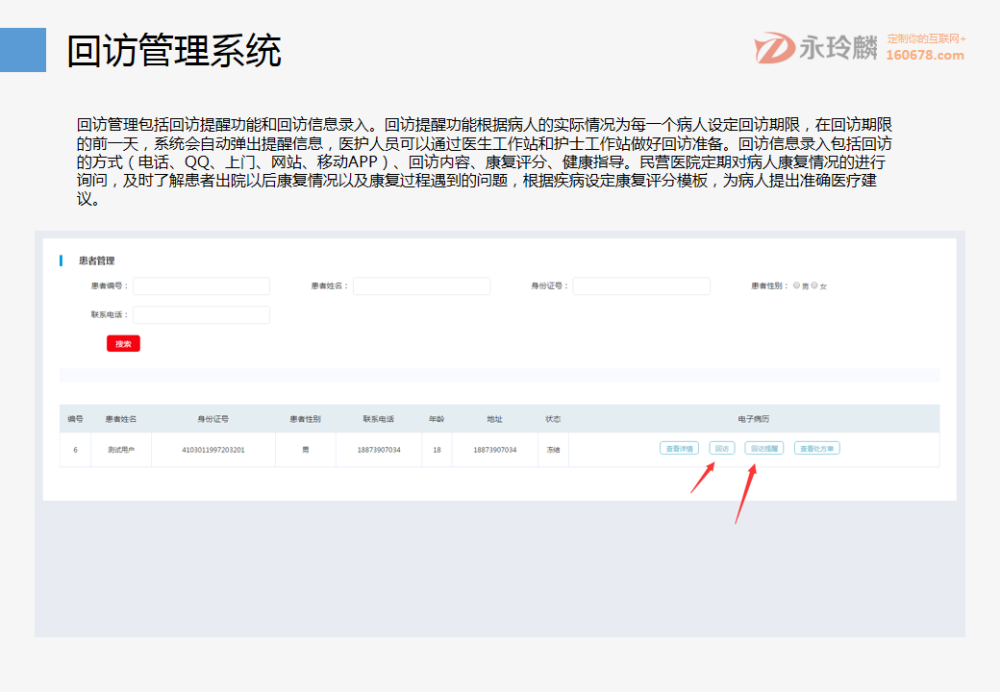1000x692 pixels.
Task: Click the 电子病历 column header
Action: [751, 420]
